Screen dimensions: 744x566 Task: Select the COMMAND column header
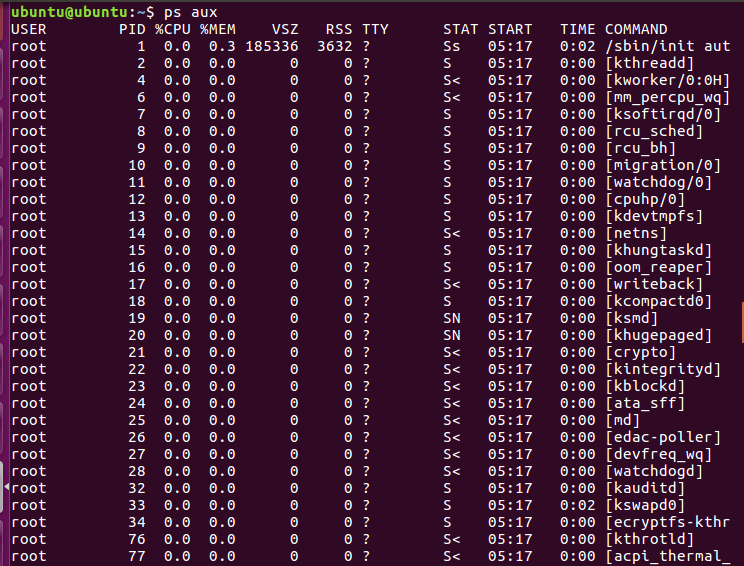(x=636, y=29)
